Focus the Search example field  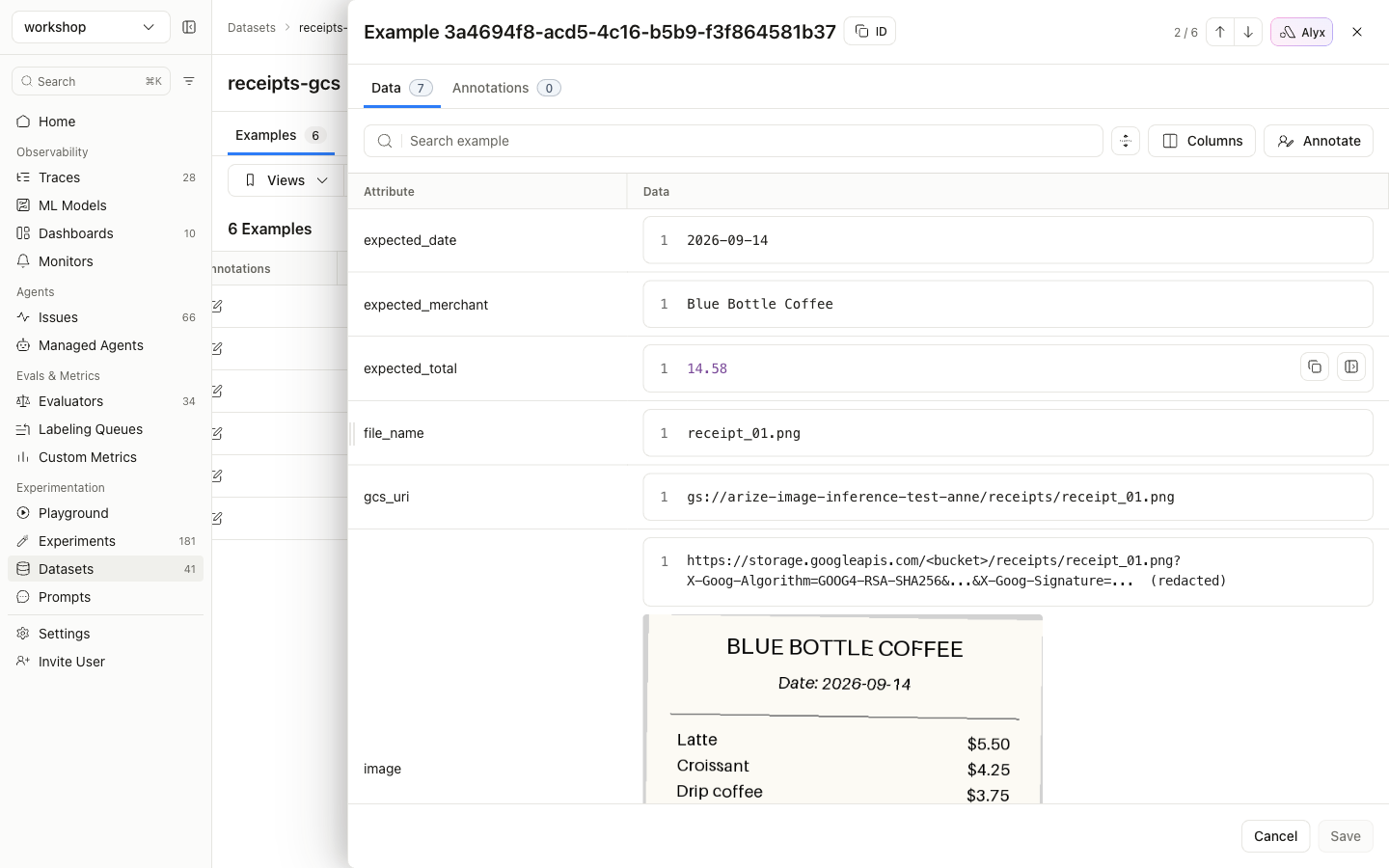click(x=733, y=141)
